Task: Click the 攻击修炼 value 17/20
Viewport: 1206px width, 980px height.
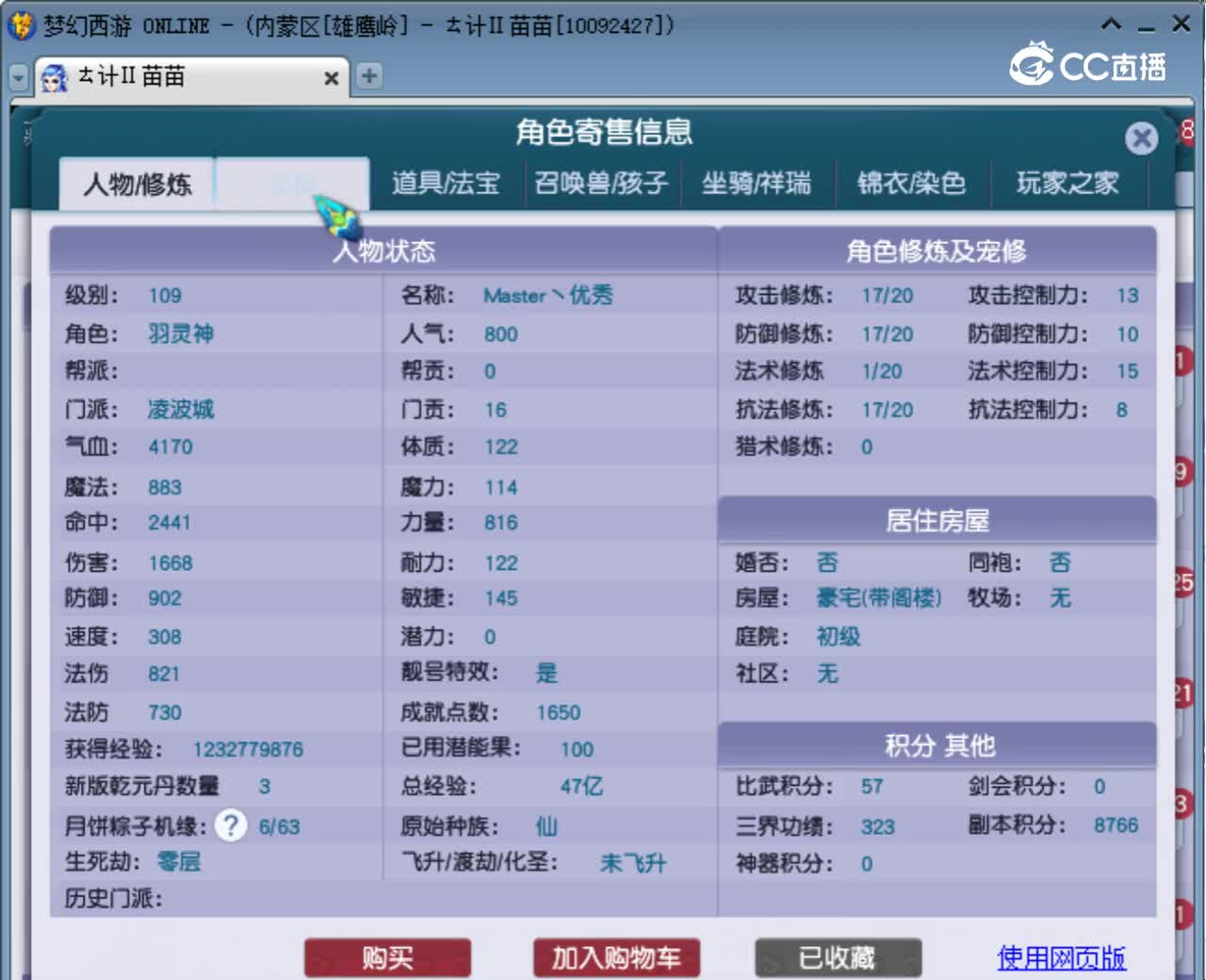Action: point(887,296)
